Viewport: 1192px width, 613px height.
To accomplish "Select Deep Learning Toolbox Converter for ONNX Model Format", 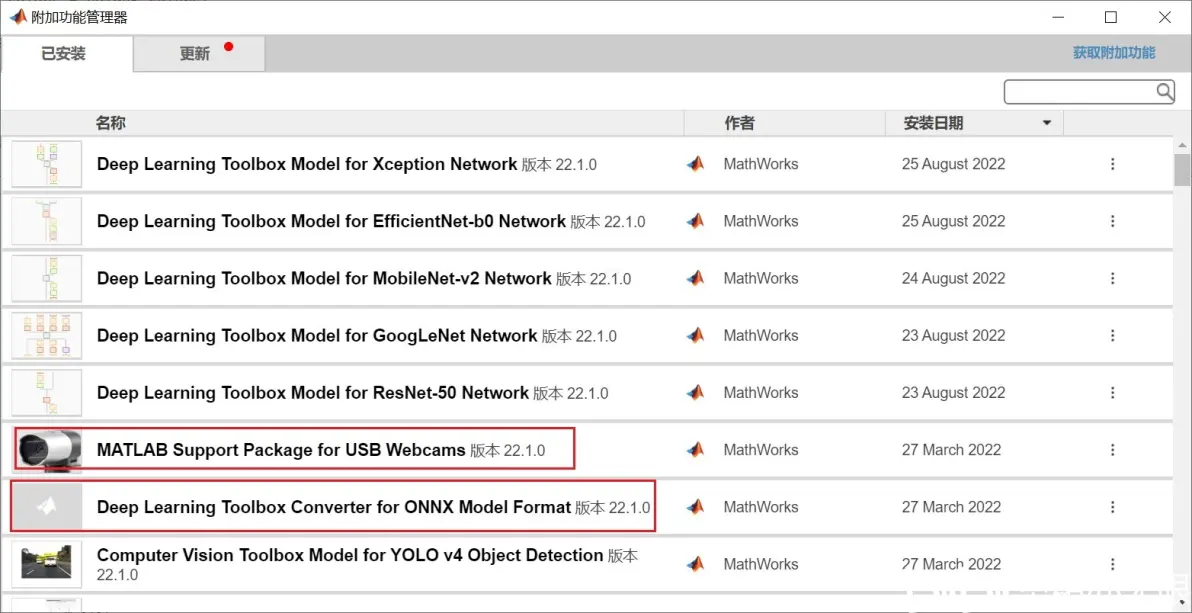I will (x=334, y=507).
